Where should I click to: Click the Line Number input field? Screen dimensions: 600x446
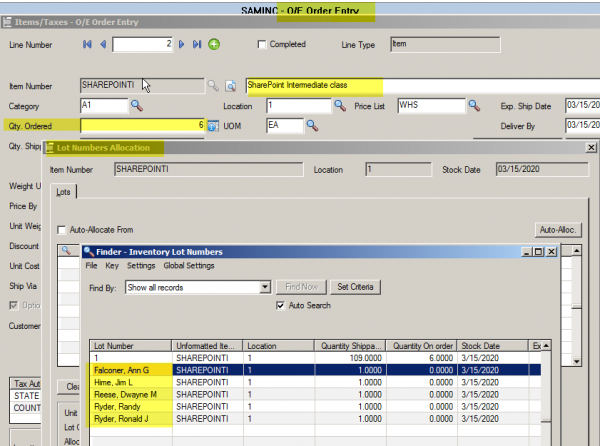coord(142,44)
